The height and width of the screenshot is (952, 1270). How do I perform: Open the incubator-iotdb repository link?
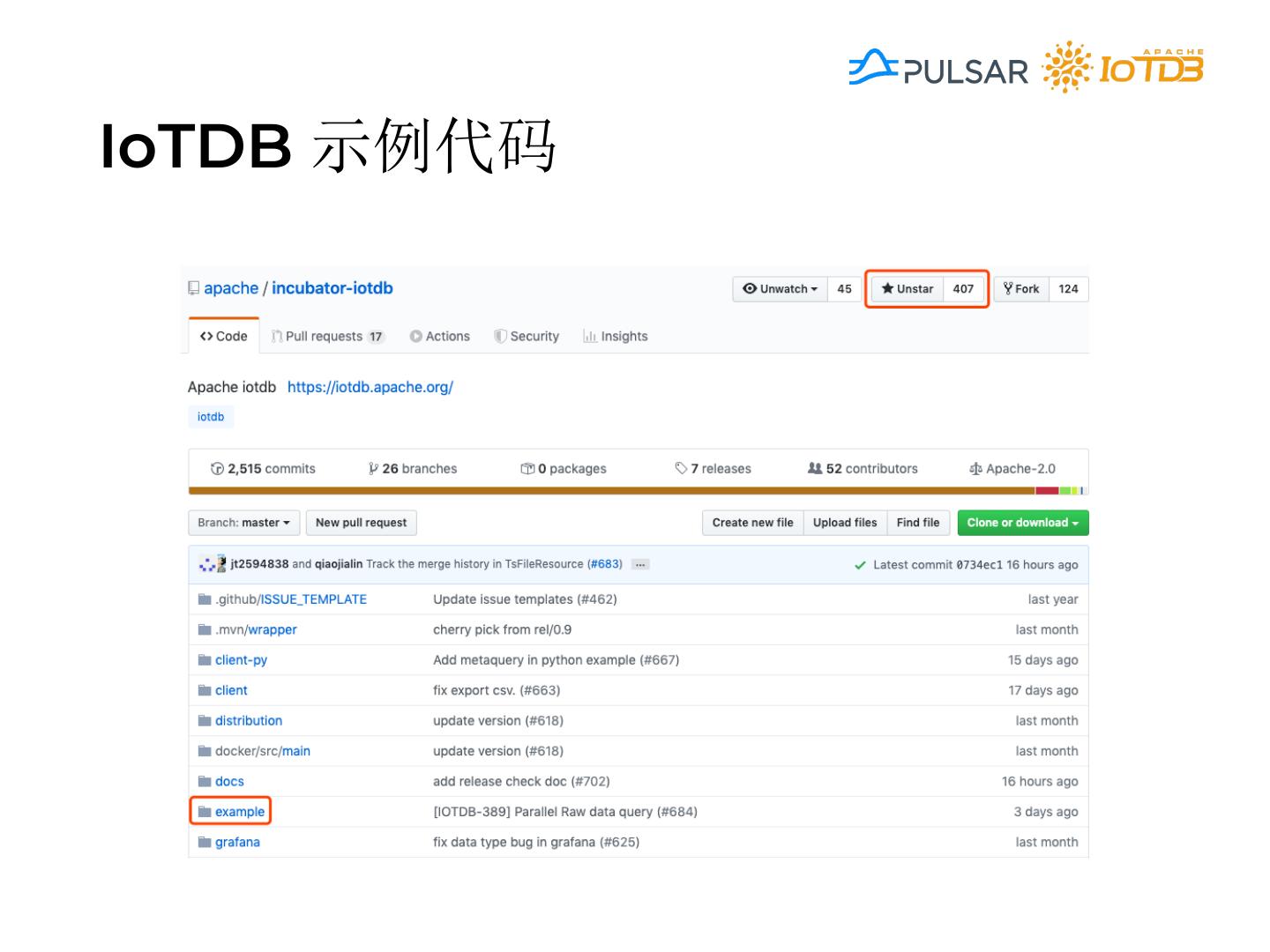click(332, 288)
